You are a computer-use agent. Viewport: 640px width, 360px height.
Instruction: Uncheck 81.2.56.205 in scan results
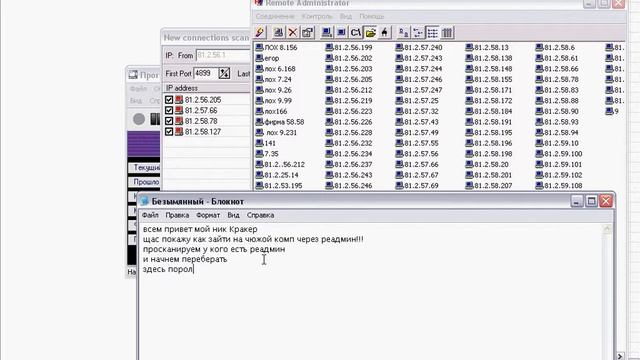pos(169,100)
